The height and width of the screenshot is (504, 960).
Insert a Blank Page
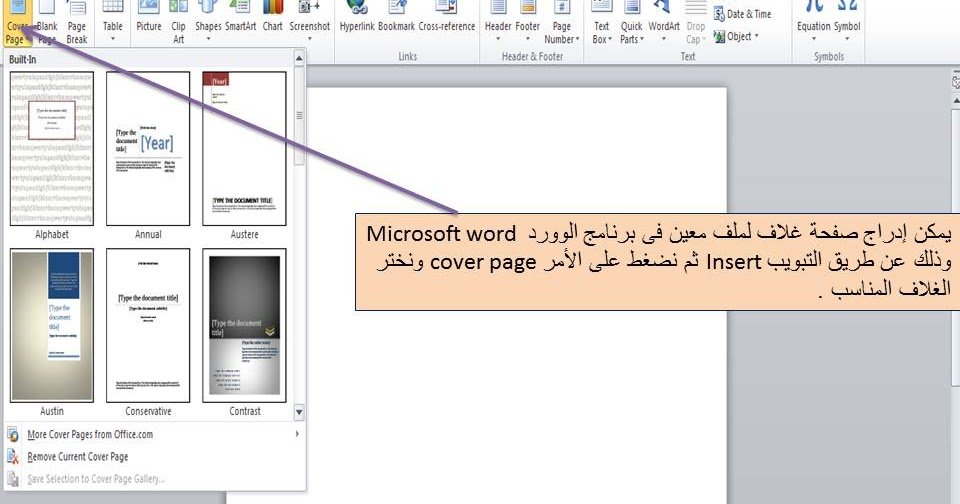[47, 23]
